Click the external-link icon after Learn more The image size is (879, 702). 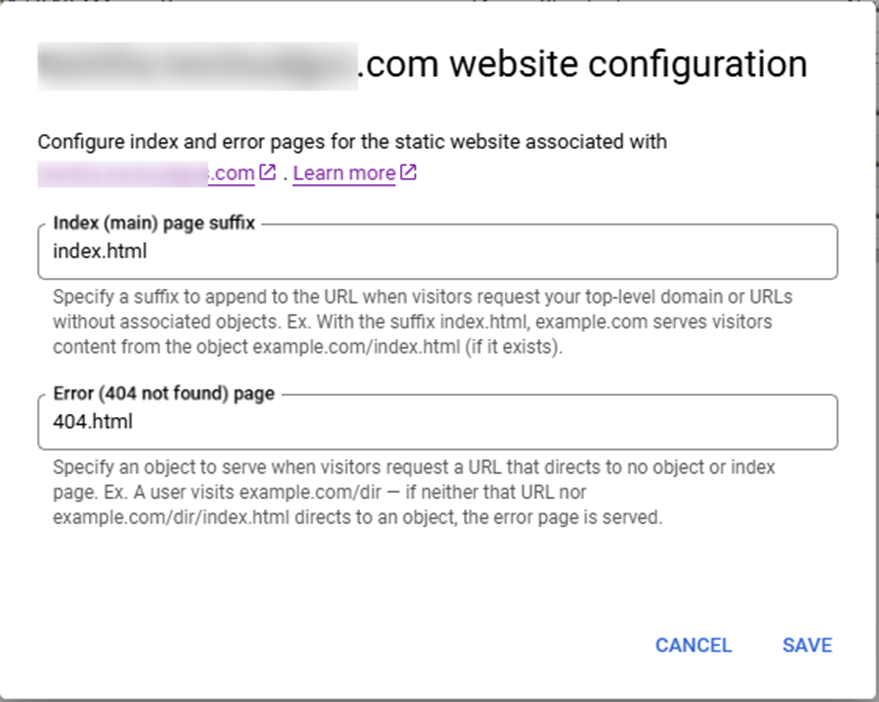(408, 172)
